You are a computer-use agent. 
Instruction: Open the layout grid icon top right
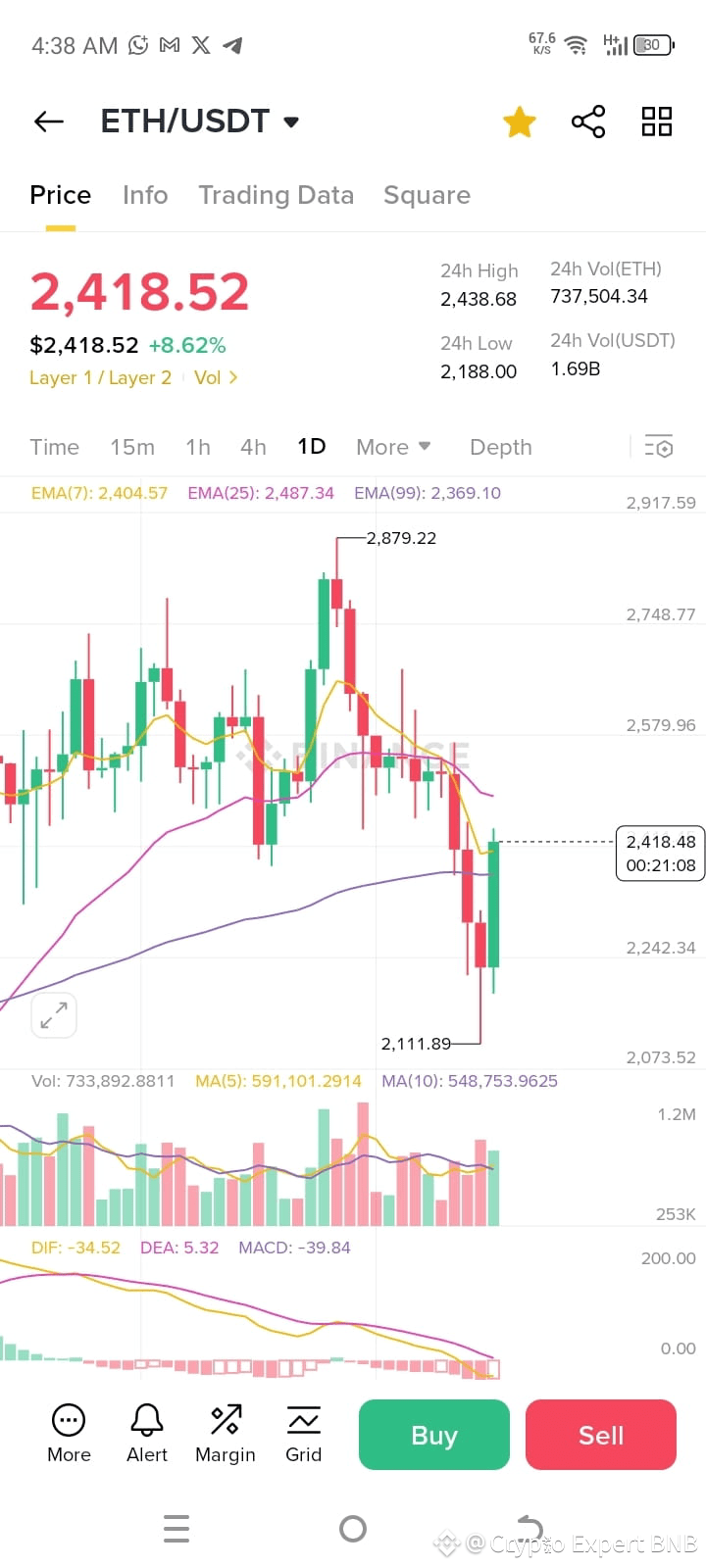coord(655,122)
